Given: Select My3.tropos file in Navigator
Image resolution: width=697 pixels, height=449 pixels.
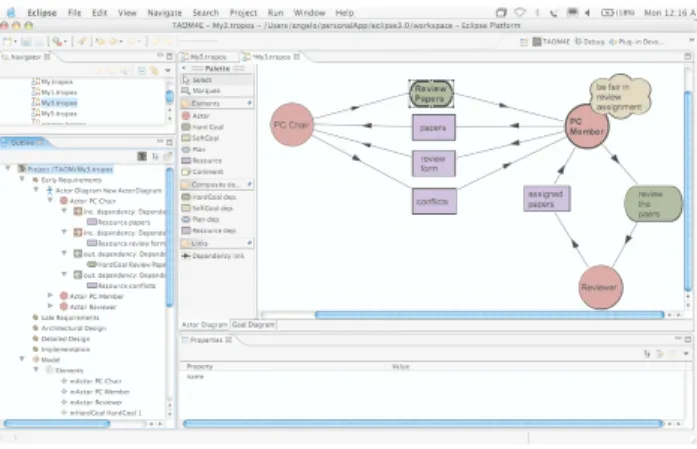Looking at the screenshot, I should pyautogui.click(x=54, y=103).
